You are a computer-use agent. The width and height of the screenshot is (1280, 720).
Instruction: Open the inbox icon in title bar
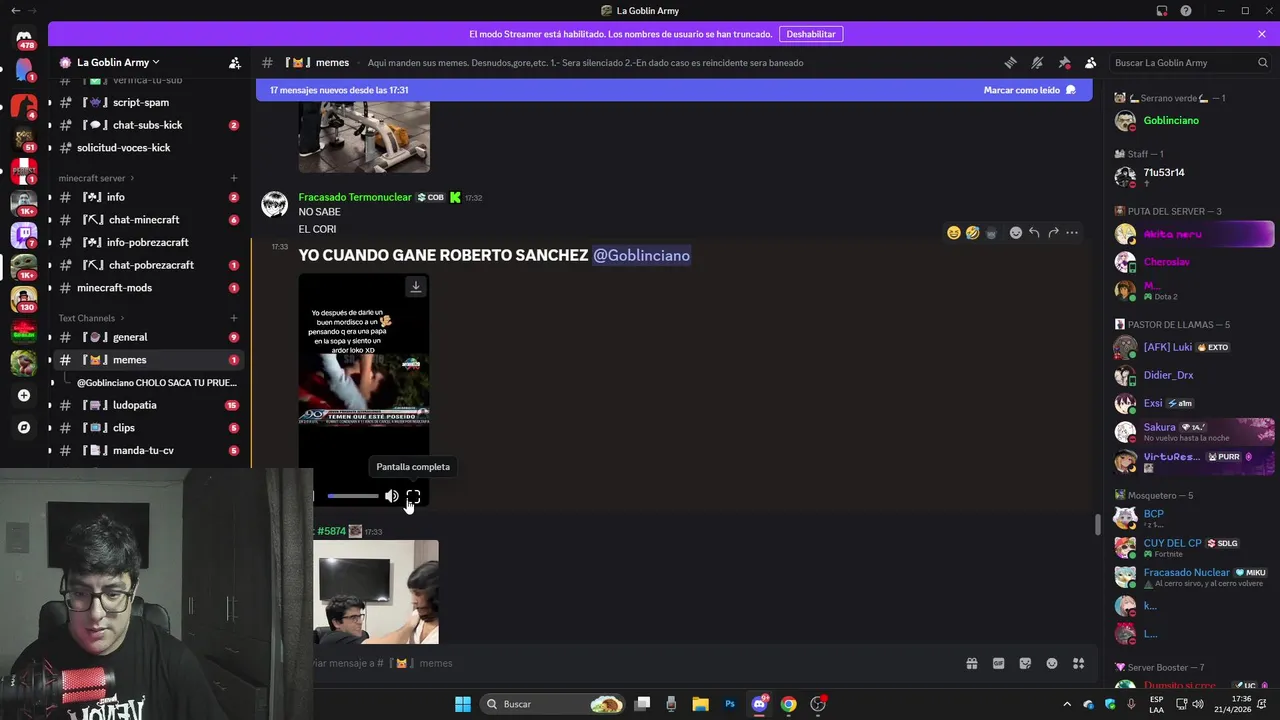click(1162, 11)
